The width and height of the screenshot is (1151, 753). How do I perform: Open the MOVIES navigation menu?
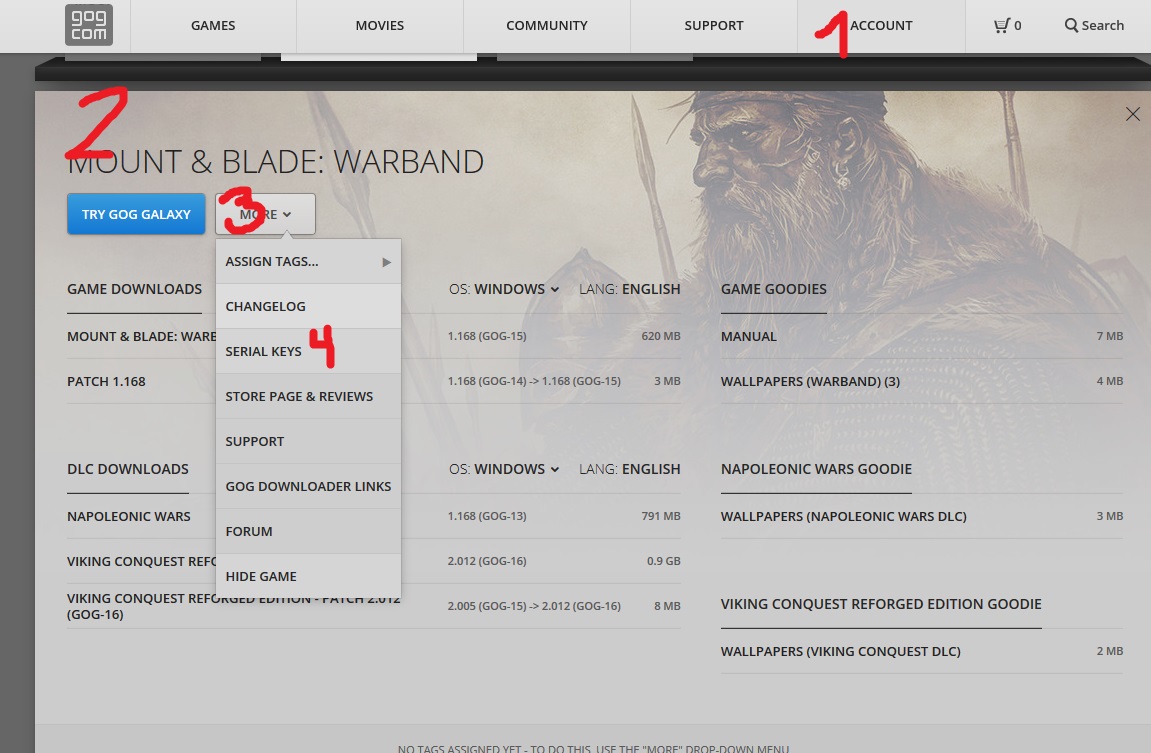pos(380,26)
